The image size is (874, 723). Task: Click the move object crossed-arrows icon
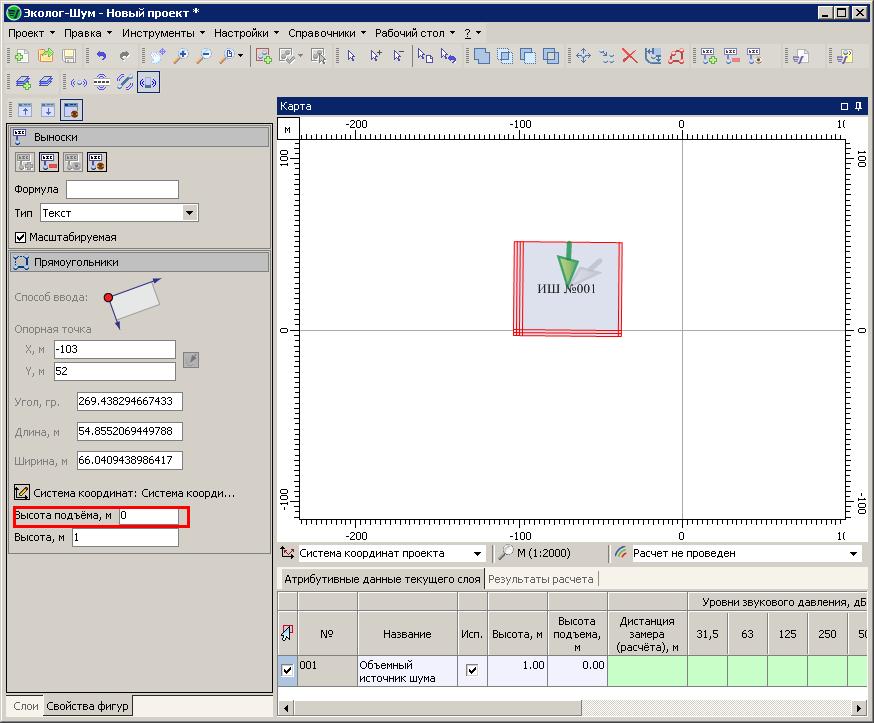click(583, 57)
